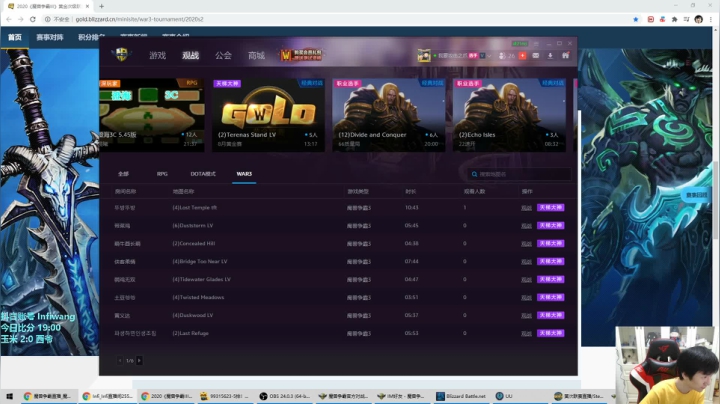Select the DOTA模式 filter tab
The height and width of the screenshot is (404, 720).
[x=203, y=174]
